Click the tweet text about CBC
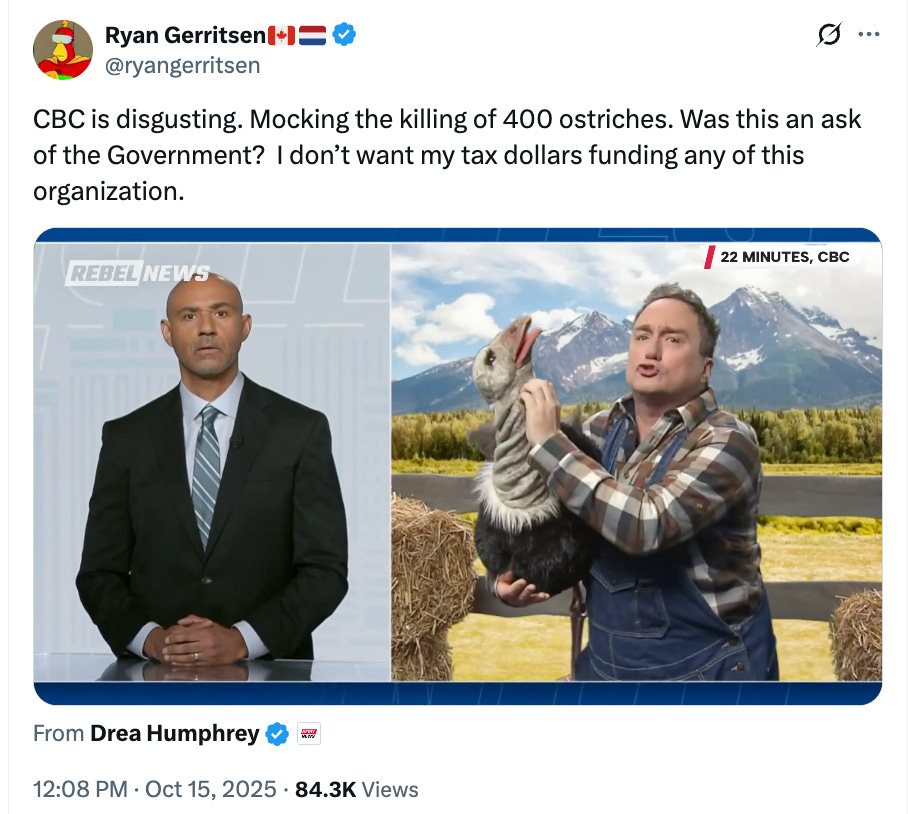This screenshot has height=814, width=908. click(447, 155)
